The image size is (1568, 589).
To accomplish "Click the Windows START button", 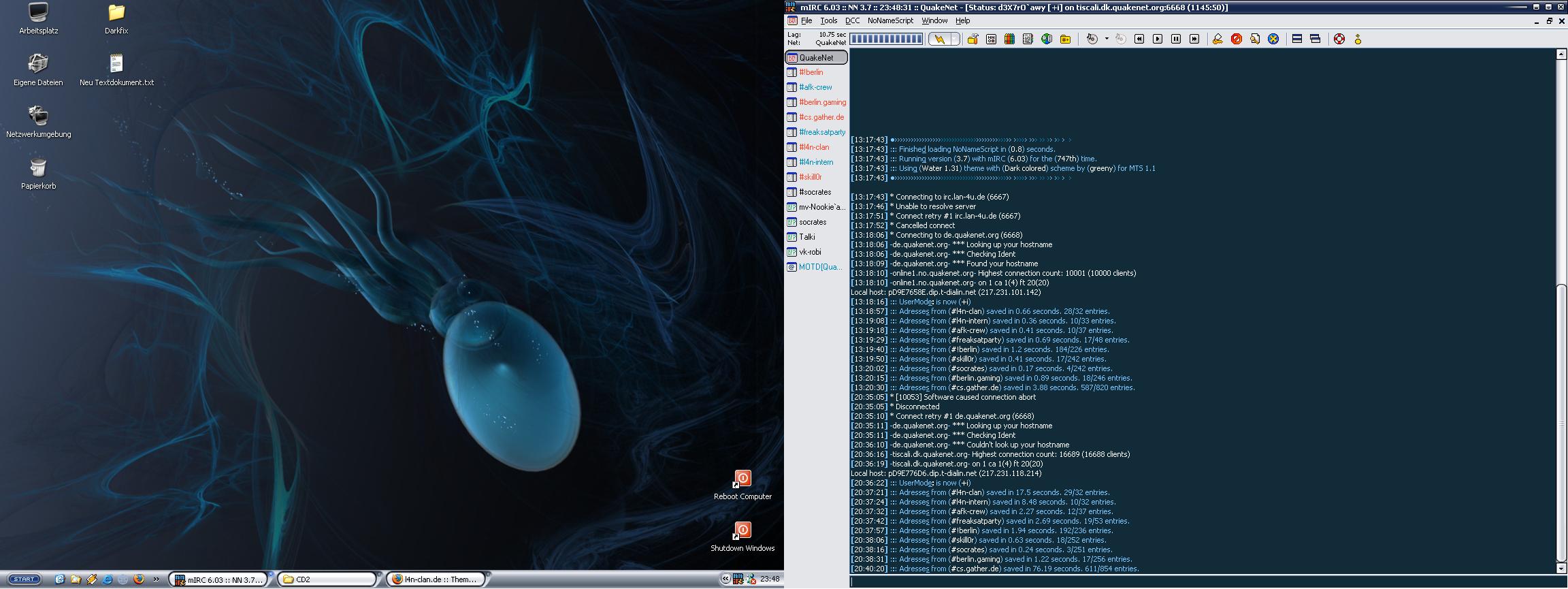I will click(x=24, y=579).
